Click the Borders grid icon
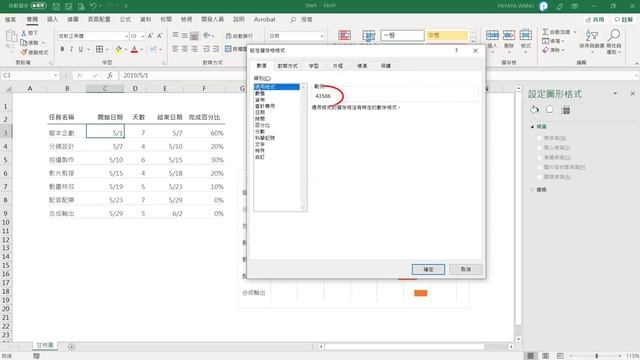The width and height of the screenshot is (640, 360). pyautogui.click(x=99, y=49)
